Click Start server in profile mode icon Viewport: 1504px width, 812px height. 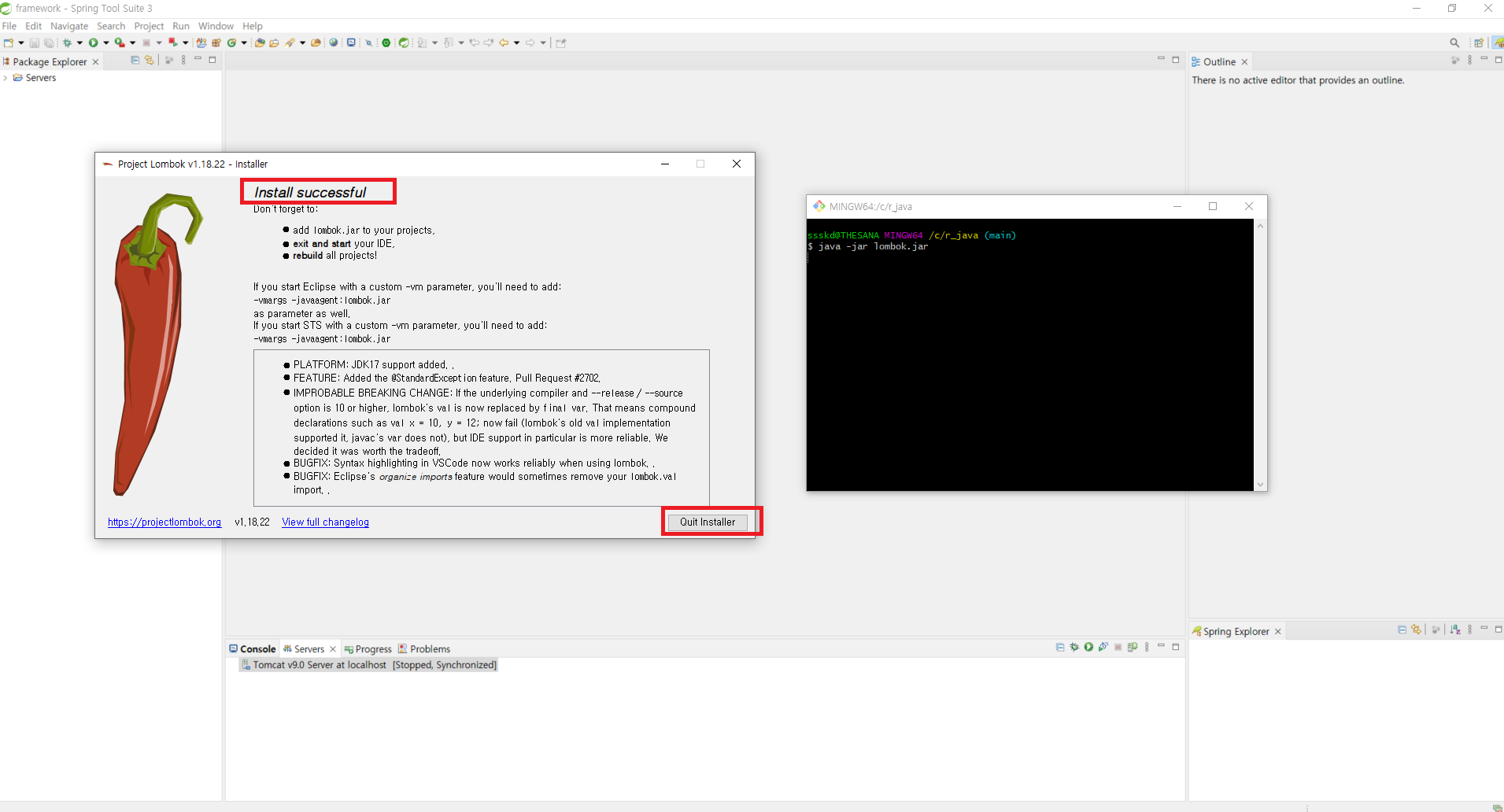pyautogui.click(x=1103, y=647)
